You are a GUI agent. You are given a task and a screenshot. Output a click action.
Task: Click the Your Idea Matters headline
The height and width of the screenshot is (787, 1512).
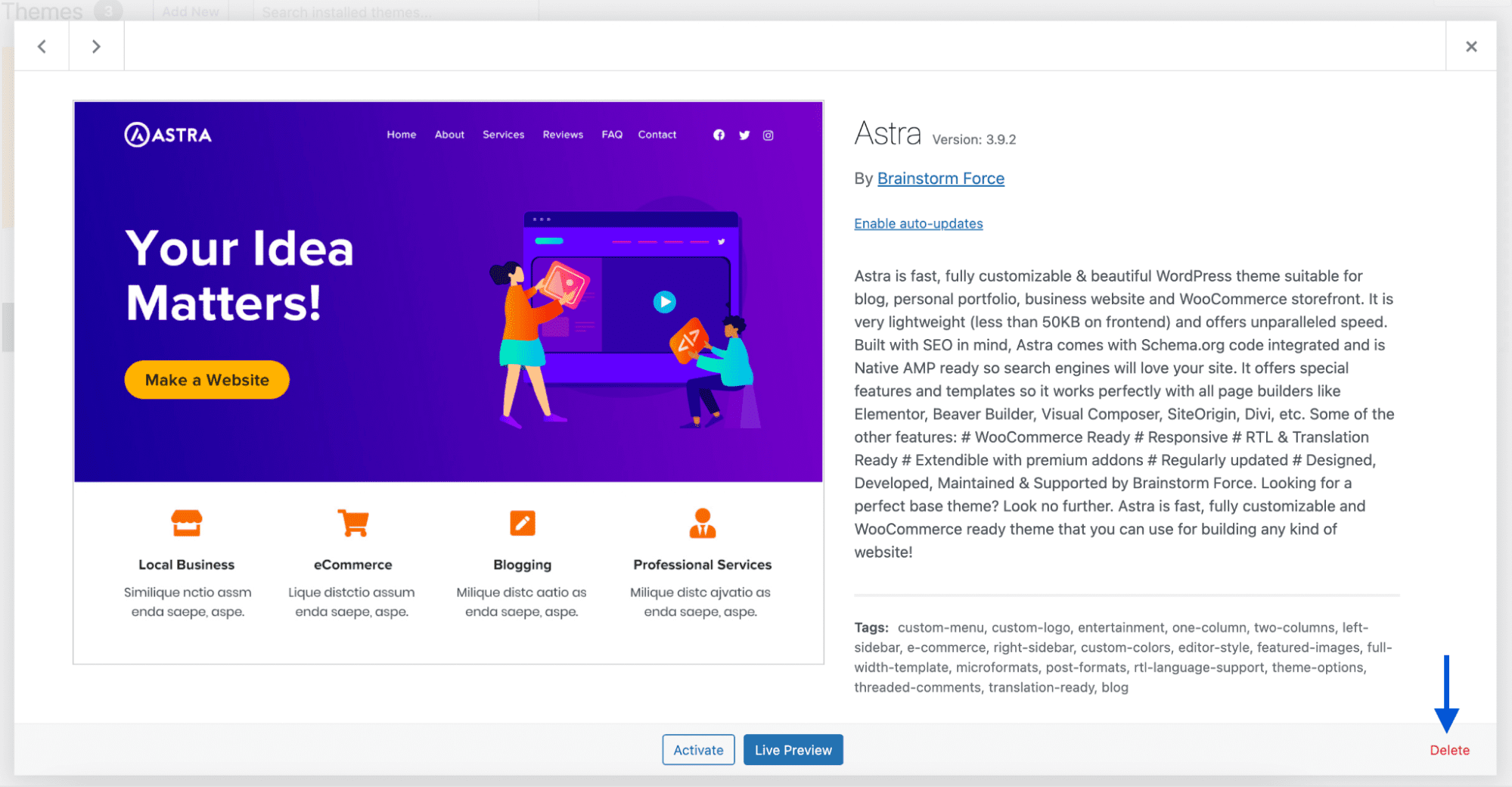click(x=240, y=275)
